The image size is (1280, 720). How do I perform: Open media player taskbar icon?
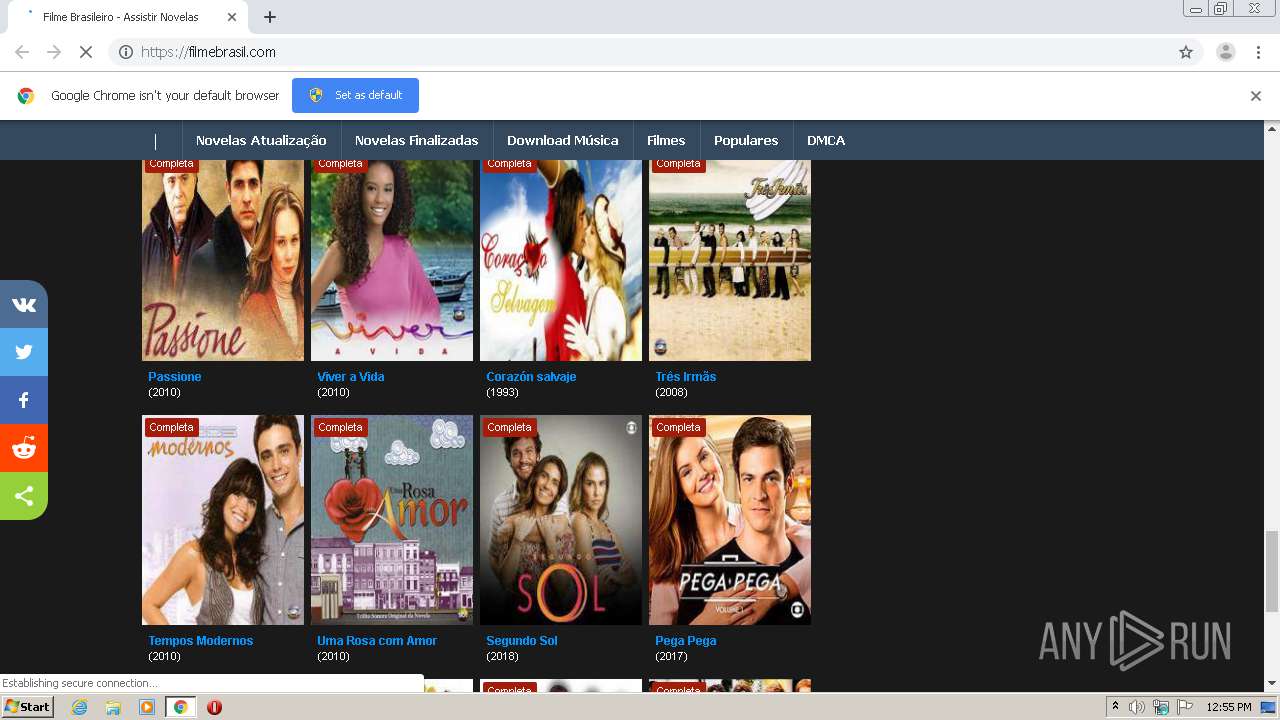click(x=147, y=707)
